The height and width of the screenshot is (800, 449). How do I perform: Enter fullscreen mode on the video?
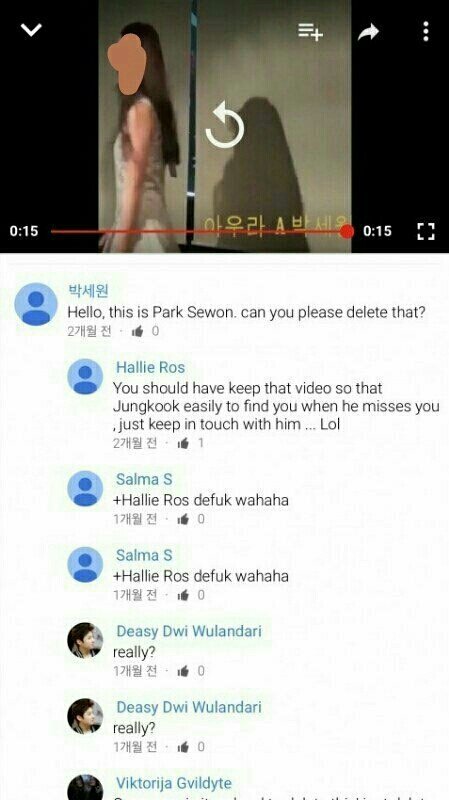click(426, 231)
